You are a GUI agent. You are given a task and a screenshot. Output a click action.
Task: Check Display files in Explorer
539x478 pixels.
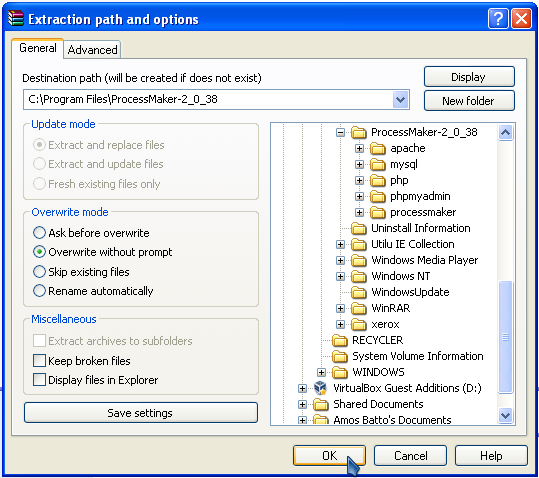[39, 380]
